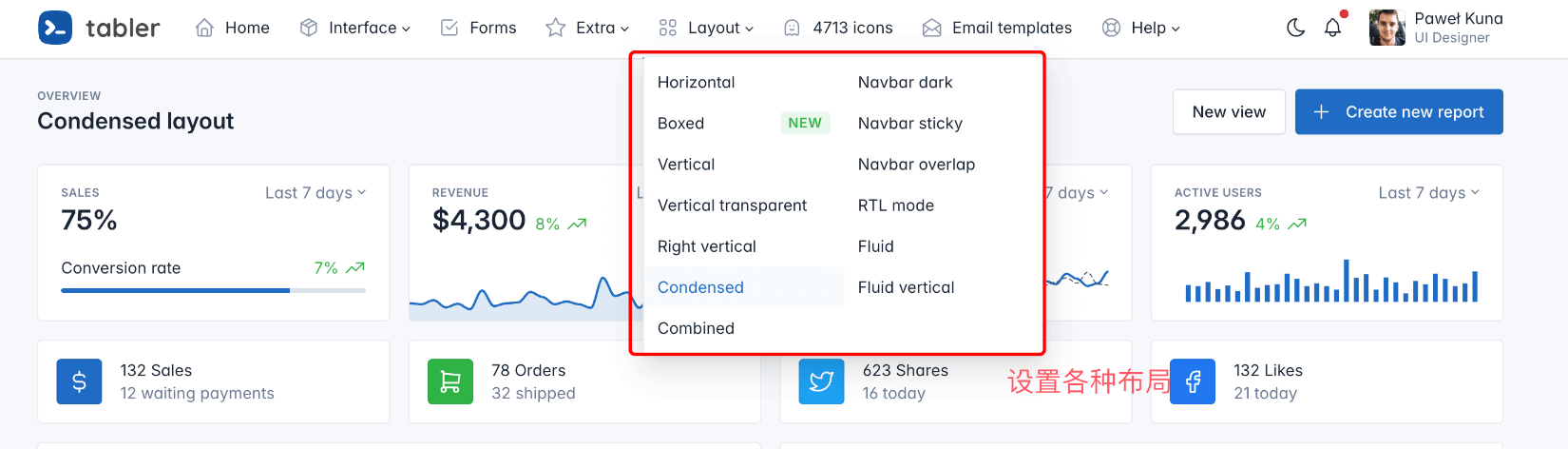Expand the Extra dropdown menu
The width and height of the screenshot is (1568, 449).
tap(587, 28)
